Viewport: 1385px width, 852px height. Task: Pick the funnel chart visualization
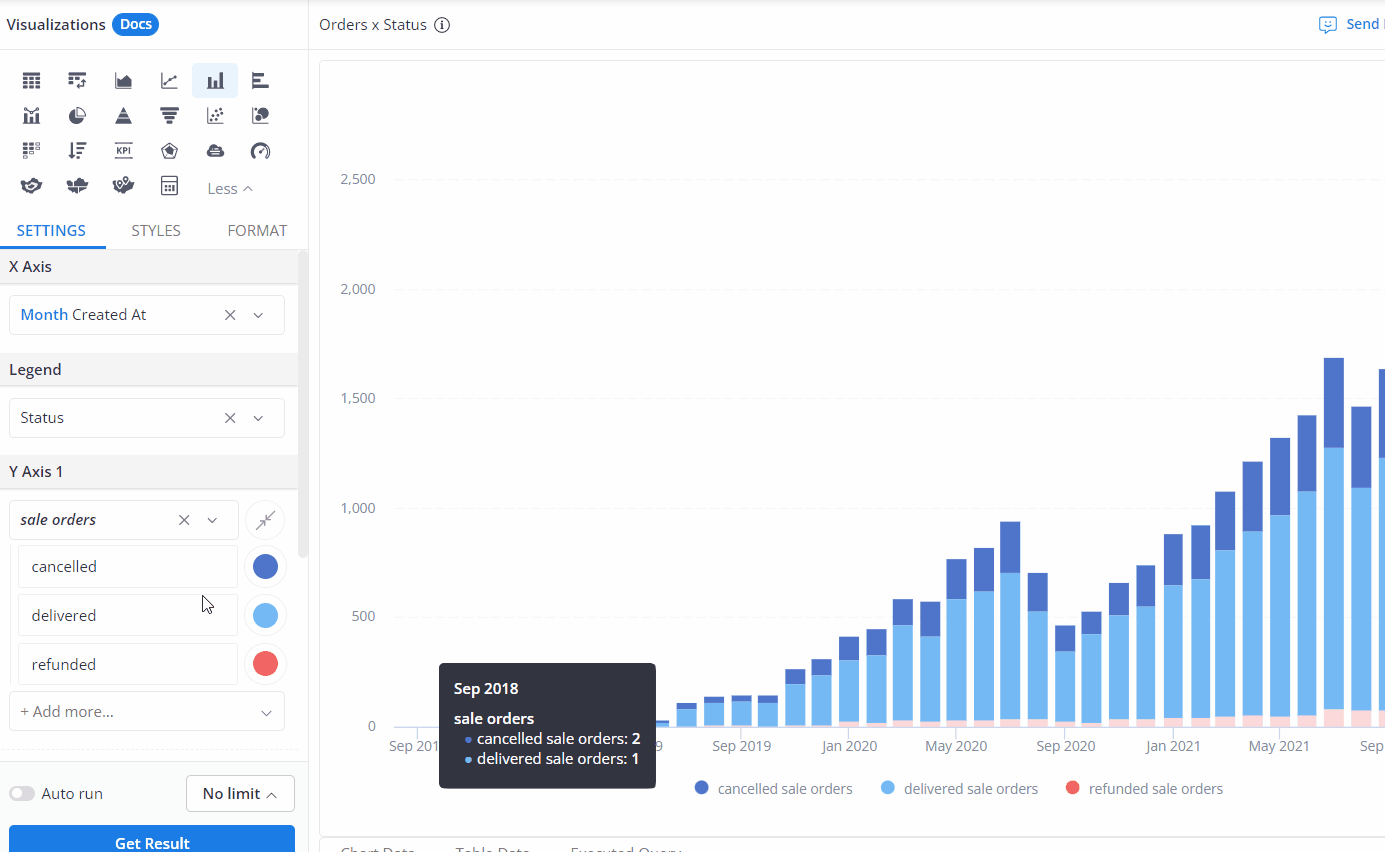point(169,116)
